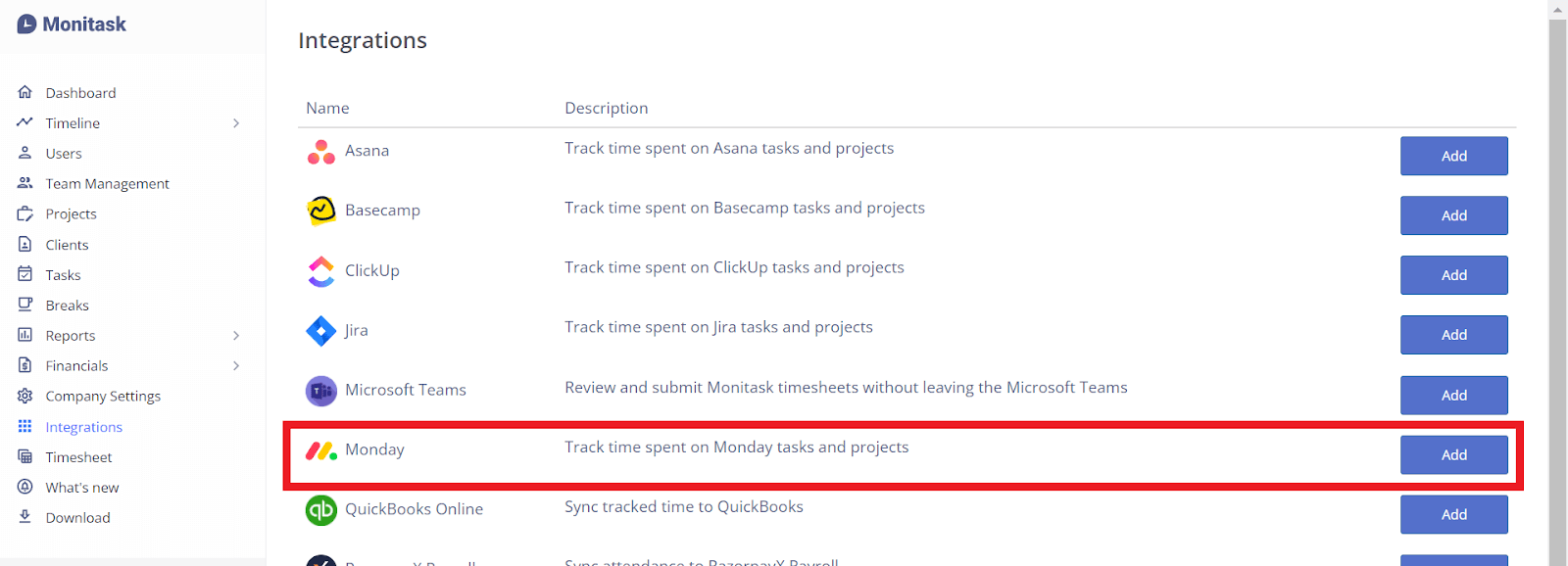This screenshot has height=566, width=1568.
Task: Click the Breaks coffee cup icon
Action: (25, 305)
